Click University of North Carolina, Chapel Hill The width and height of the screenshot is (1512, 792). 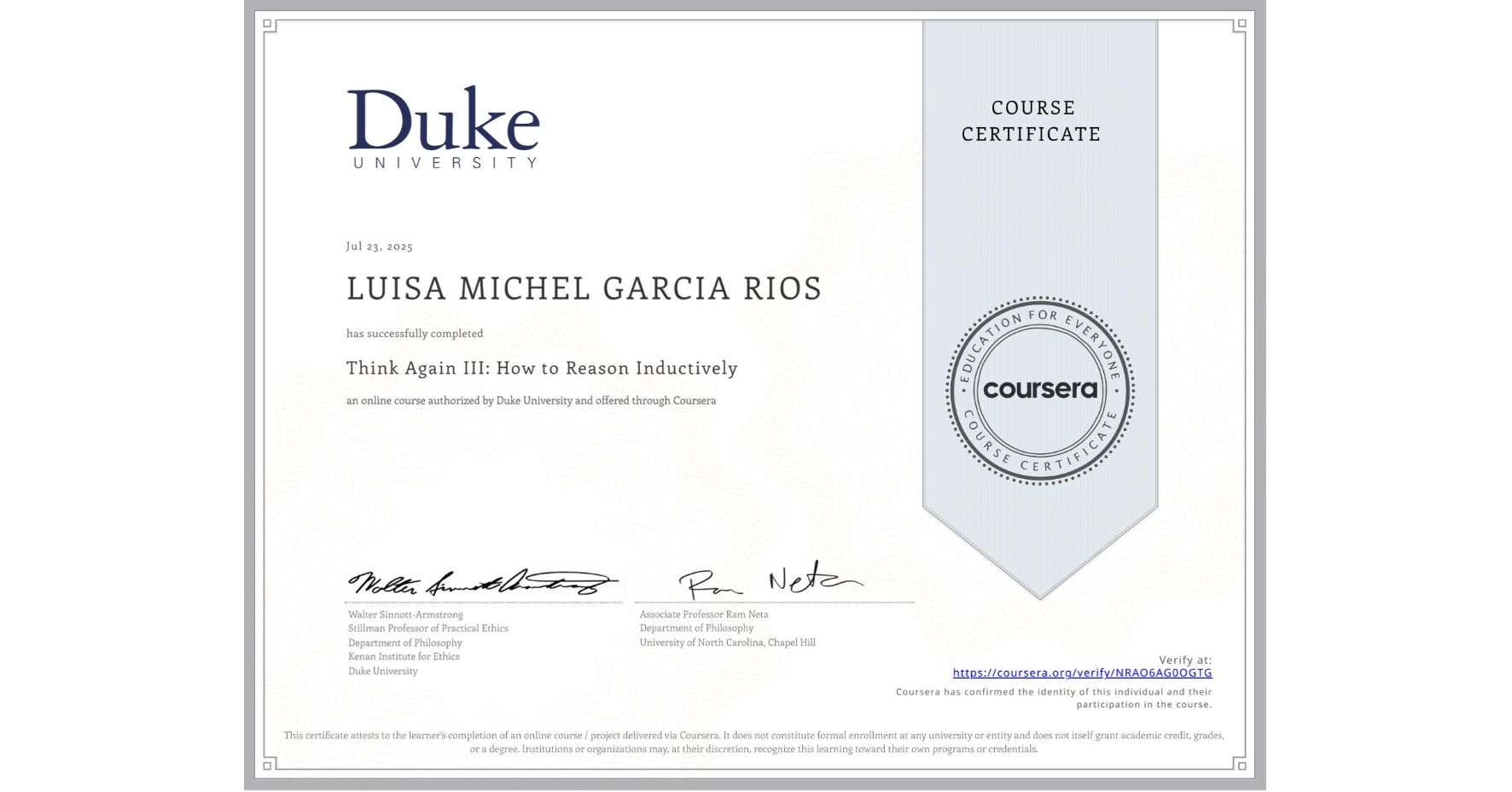click(728, 643)
